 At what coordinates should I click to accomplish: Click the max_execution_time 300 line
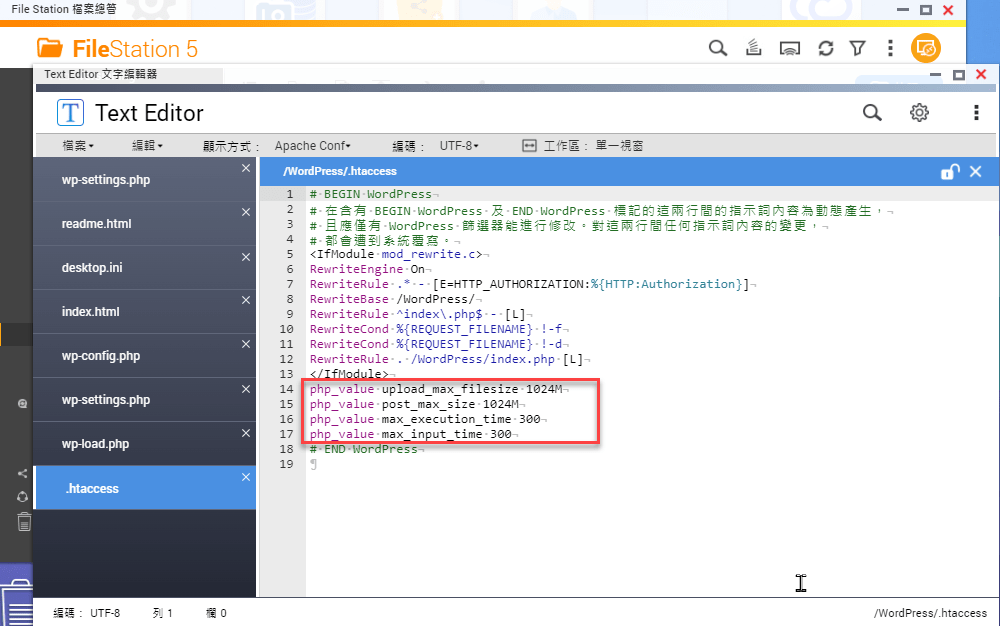pos(425,419)
